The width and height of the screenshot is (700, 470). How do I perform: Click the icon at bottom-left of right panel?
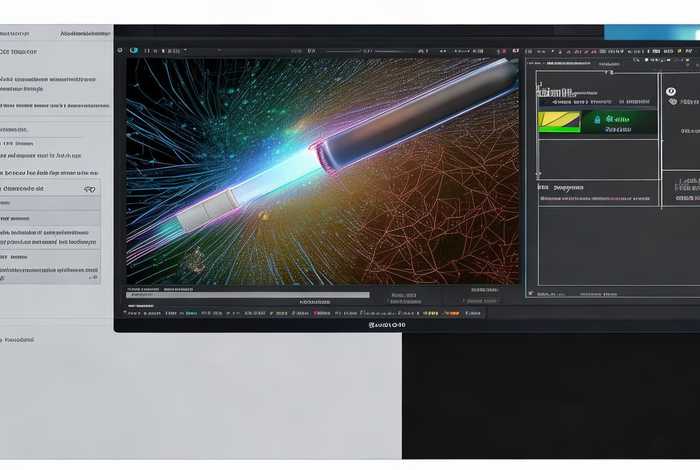pos(532,294)
